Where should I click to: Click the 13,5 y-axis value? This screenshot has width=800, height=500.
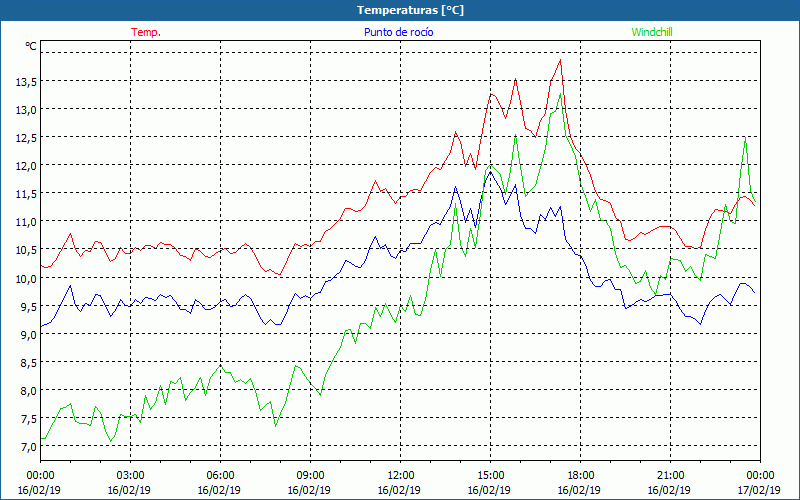[26, 82]
